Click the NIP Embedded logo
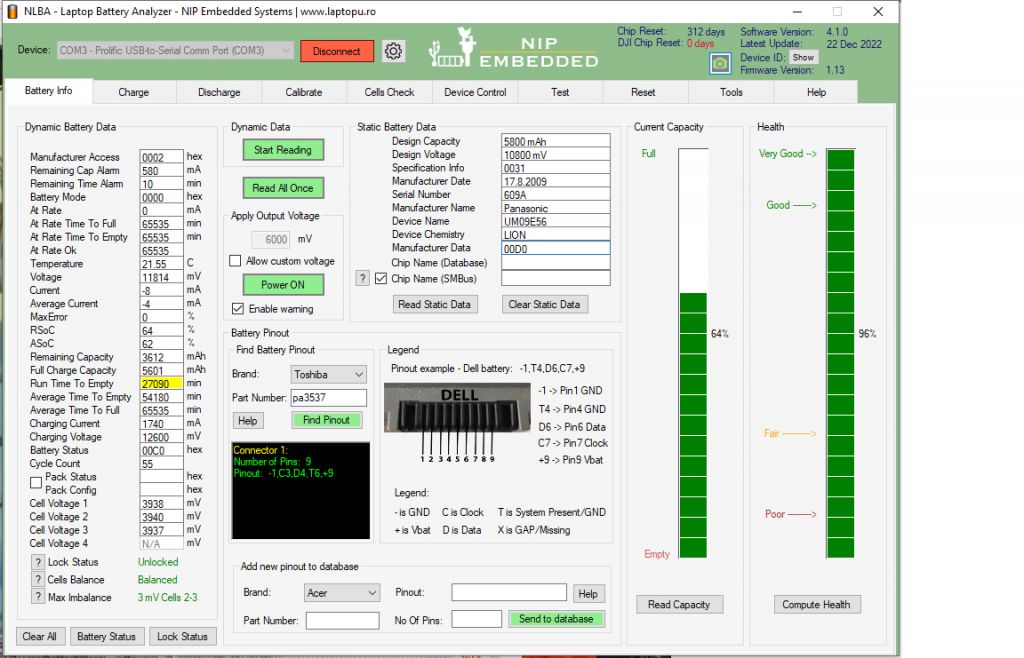Viewport: 1024px width, 658px height. click(x=513, y=48)
